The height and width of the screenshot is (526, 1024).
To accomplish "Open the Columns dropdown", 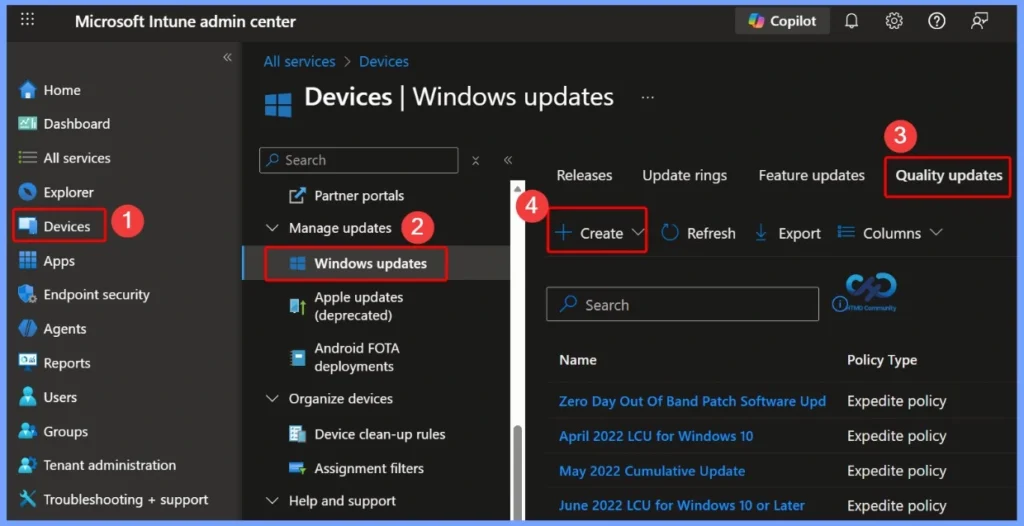I will click(x=890, y=233).
